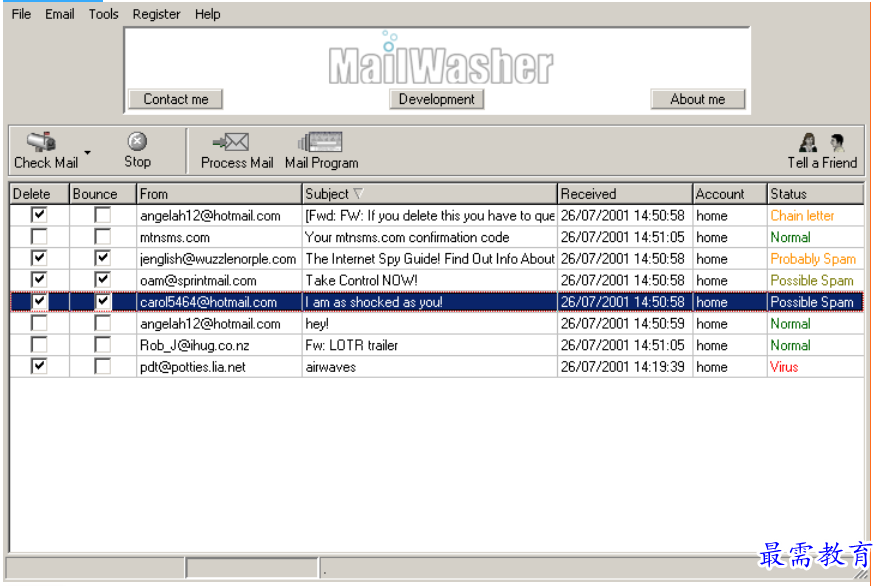Viewport: 881px width, 586px height.
Task: Click received time 26/07/2001 14:19:39
Action: coord(623,367)
